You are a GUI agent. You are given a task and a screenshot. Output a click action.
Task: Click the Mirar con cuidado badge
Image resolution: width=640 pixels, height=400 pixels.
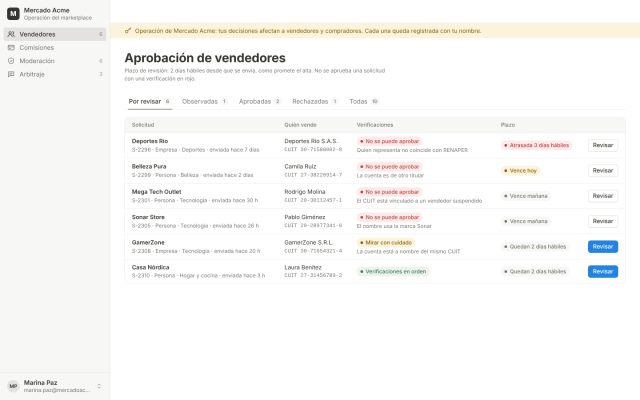point(386,243)
